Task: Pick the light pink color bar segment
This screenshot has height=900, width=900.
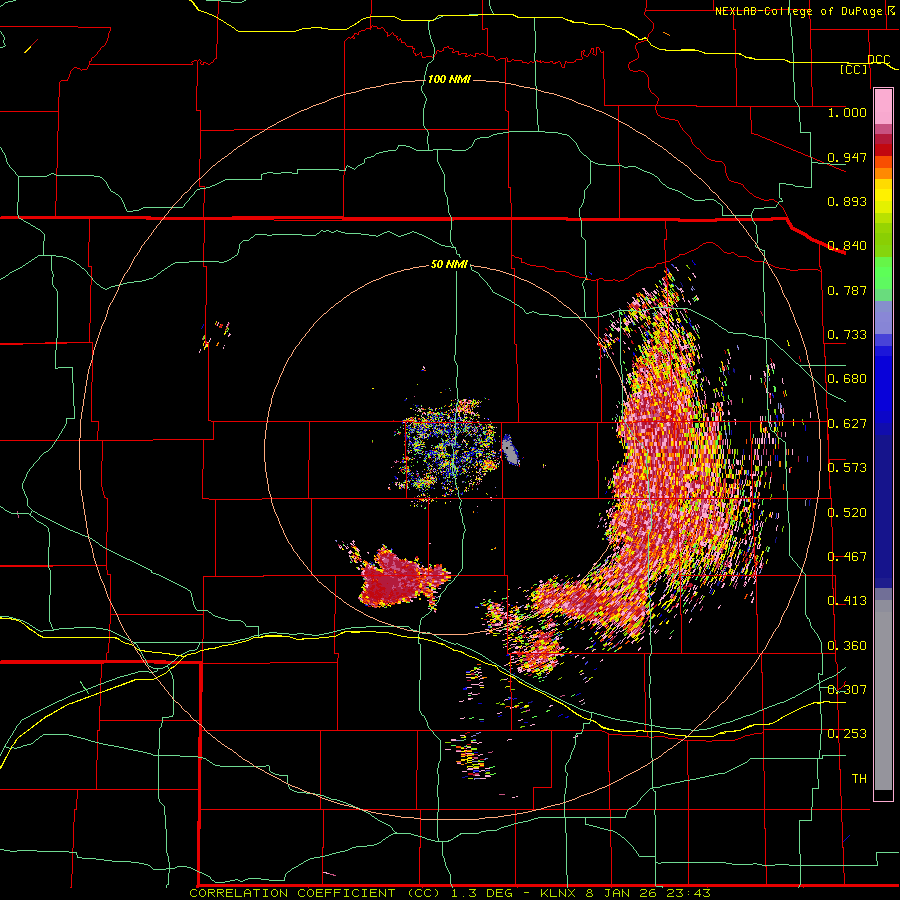Action: pyautogui.click(x=883, y=107)
